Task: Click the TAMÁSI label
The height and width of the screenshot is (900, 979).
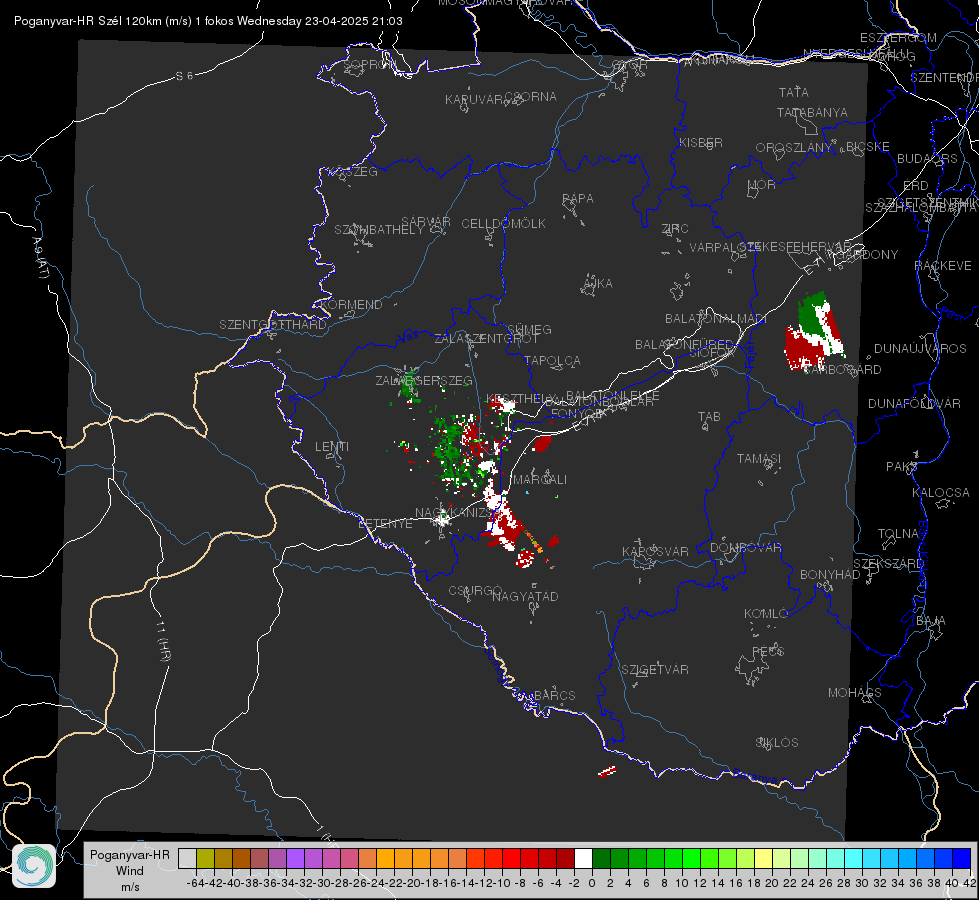Action: [x=759, y=458]
